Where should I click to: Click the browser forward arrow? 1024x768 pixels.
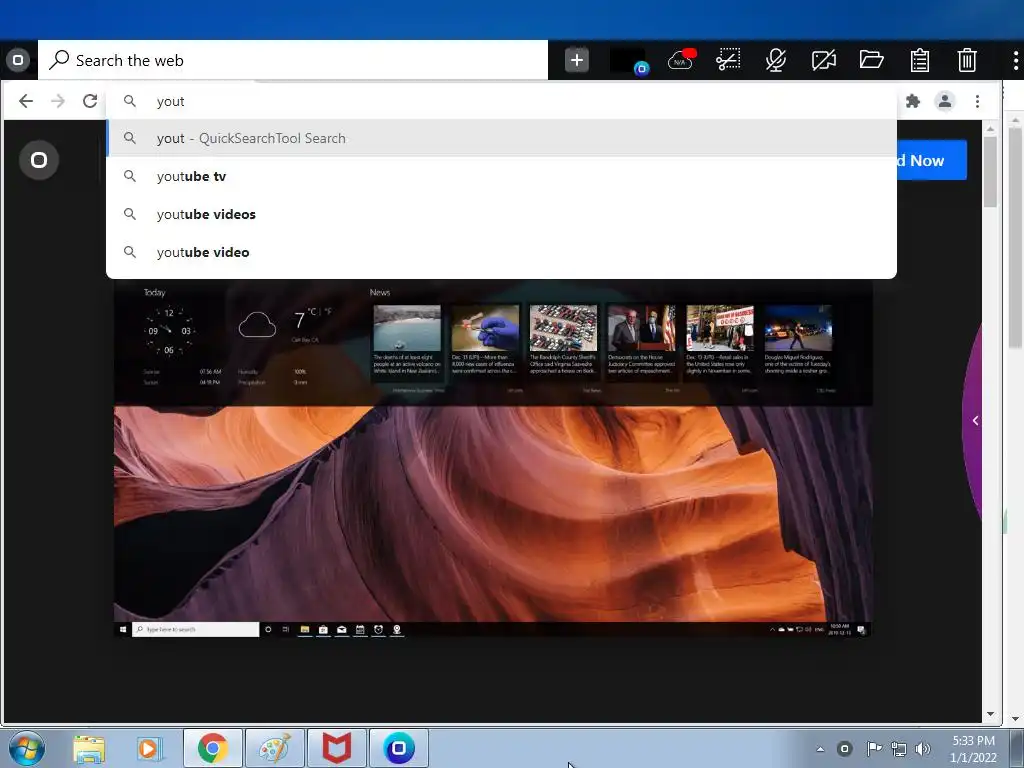click(57, 101)
